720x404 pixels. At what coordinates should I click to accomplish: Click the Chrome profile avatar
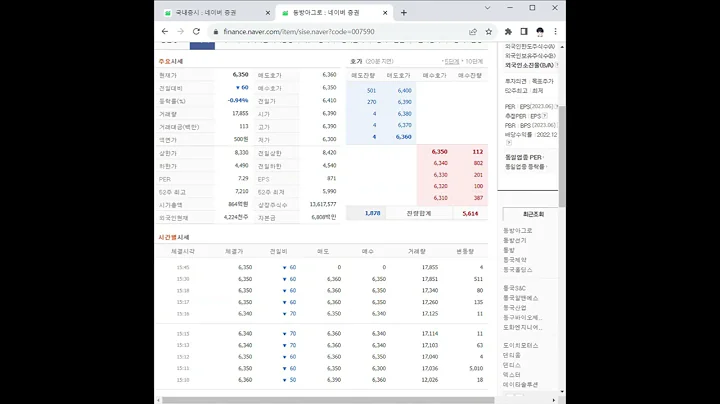pyautogui.click(x=540, y=32)
